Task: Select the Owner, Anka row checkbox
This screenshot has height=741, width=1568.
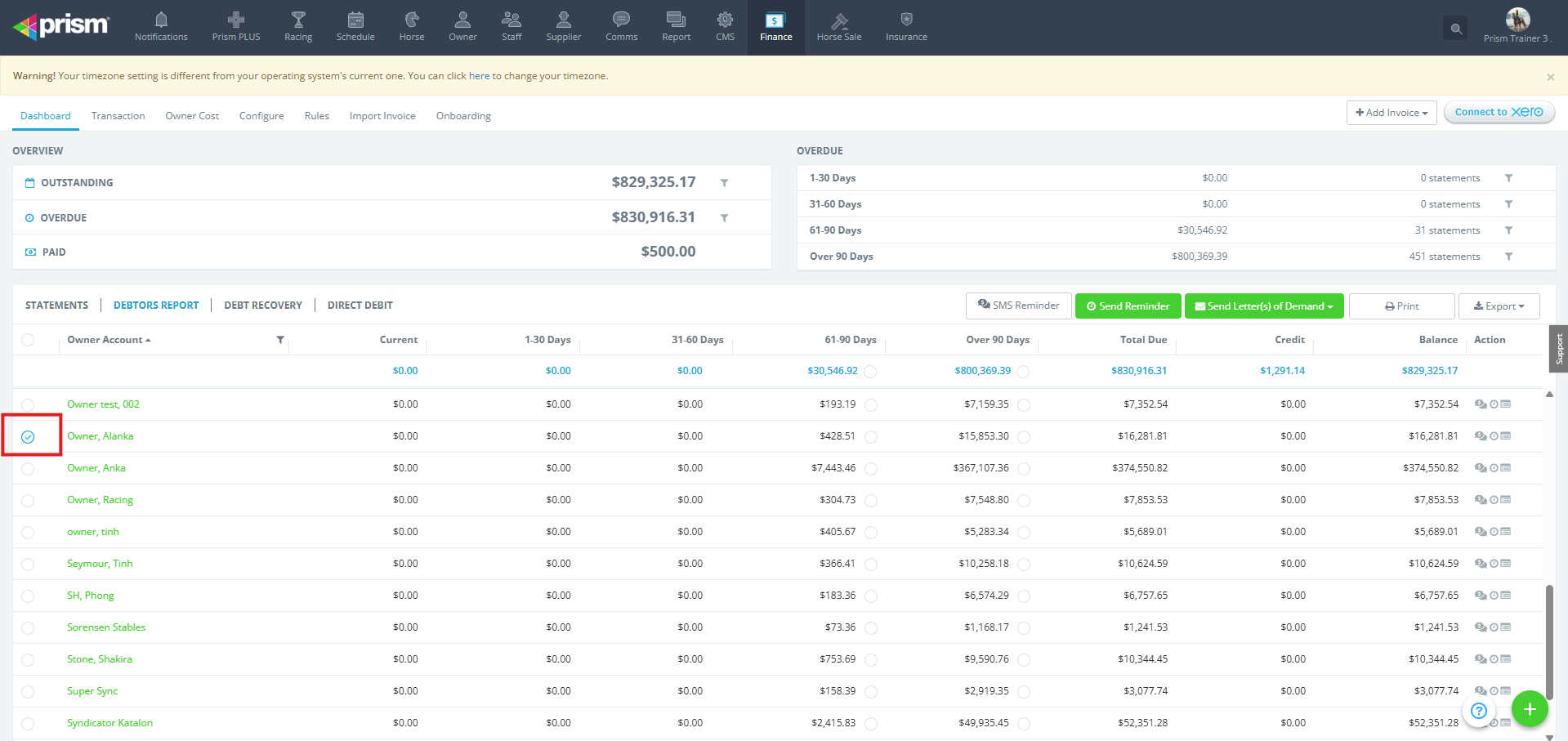Action: point(29,469)
